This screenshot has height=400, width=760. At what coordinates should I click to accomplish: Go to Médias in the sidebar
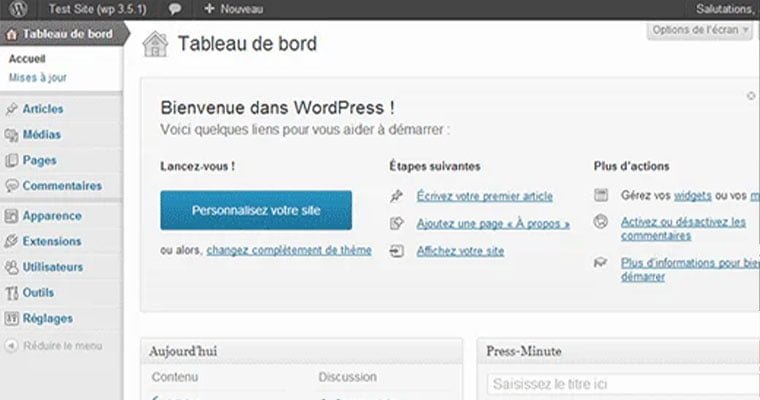[42, 135]
